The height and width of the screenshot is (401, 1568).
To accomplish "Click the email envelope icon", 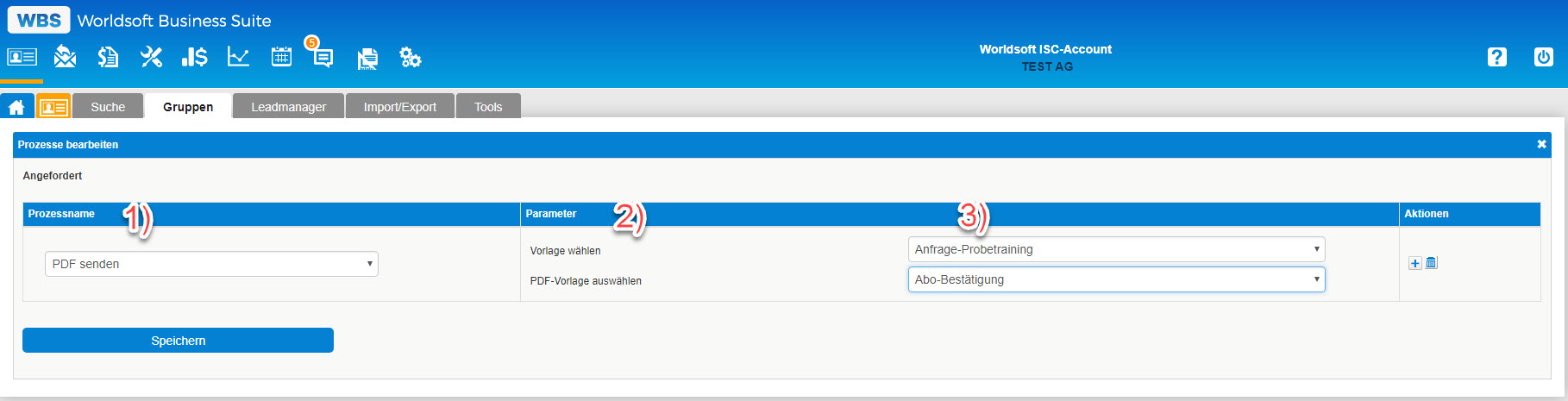I will tap(65, 58).
